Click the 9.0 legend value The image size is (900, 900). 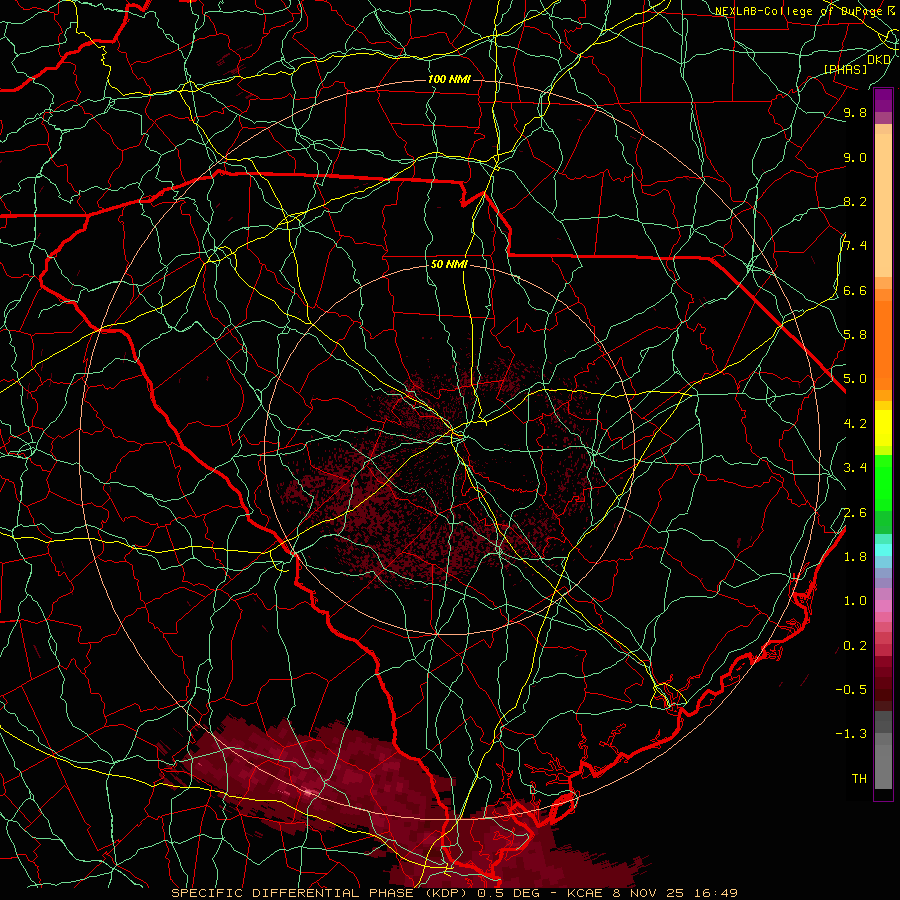(855, 157)
